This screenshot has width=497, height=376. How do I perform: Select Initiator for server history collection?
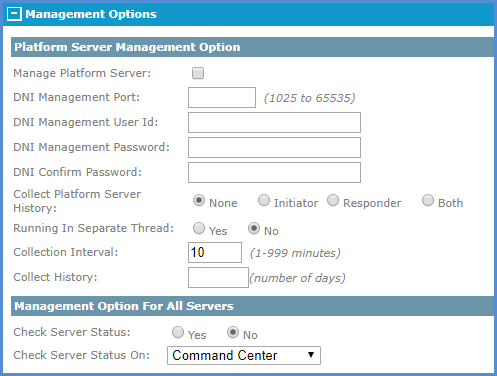coord(264,200)
